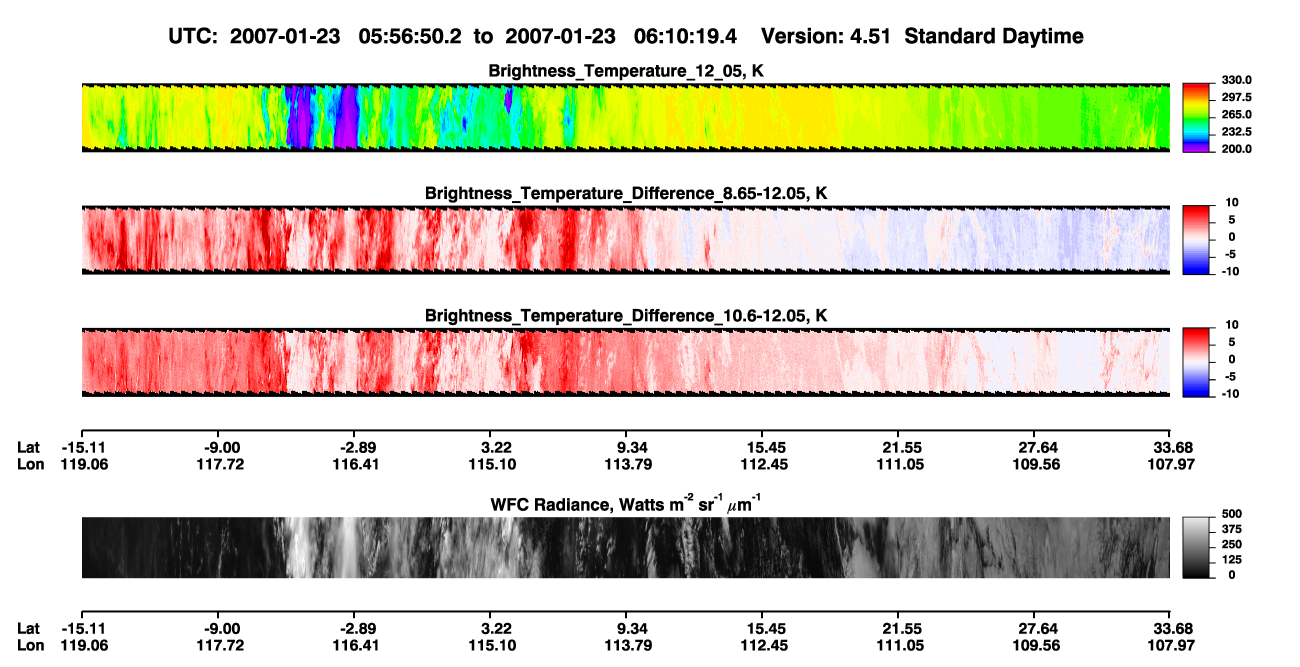Click the grayscale colorbar for WFC Radiance
Screen dimensions: 1300x667
[1198, 547]
